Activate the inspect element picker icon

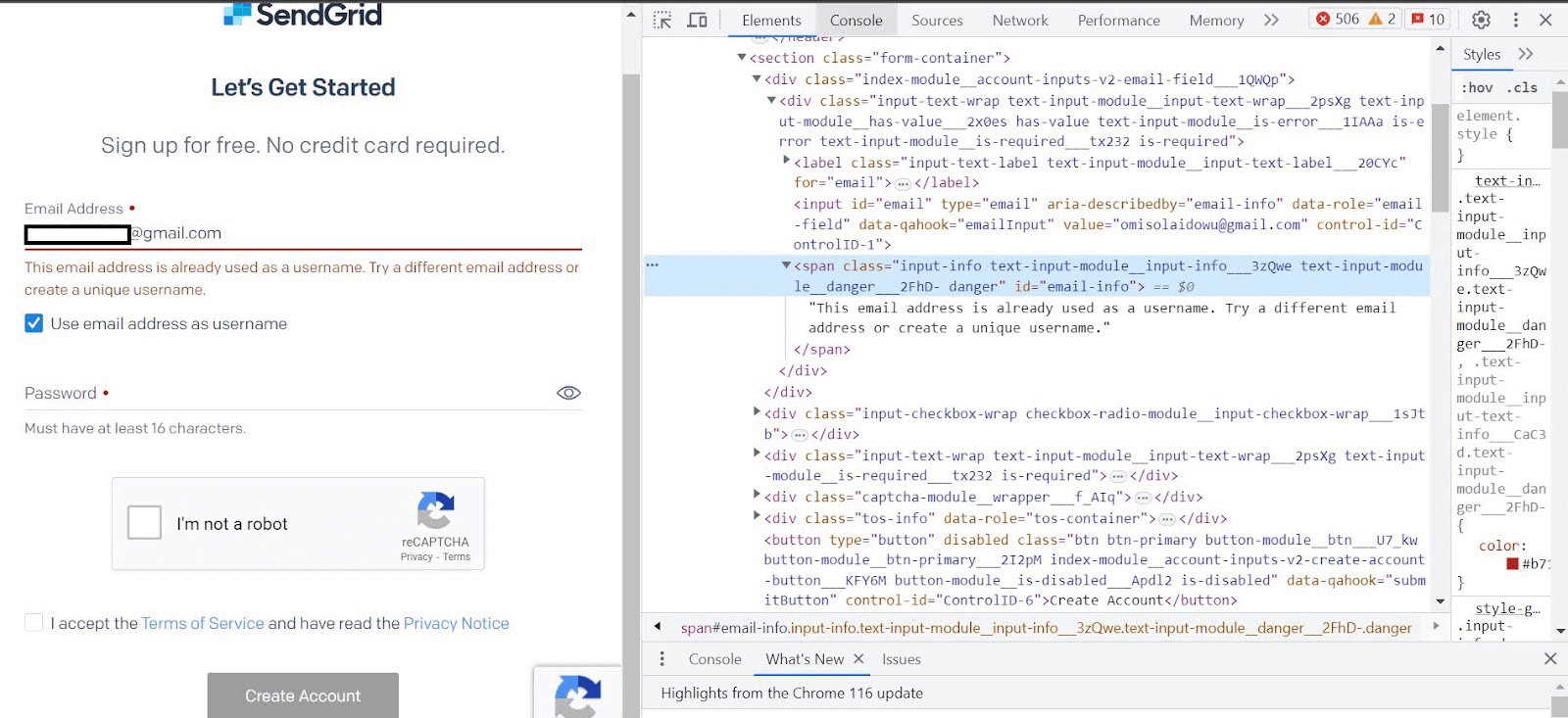662,20
